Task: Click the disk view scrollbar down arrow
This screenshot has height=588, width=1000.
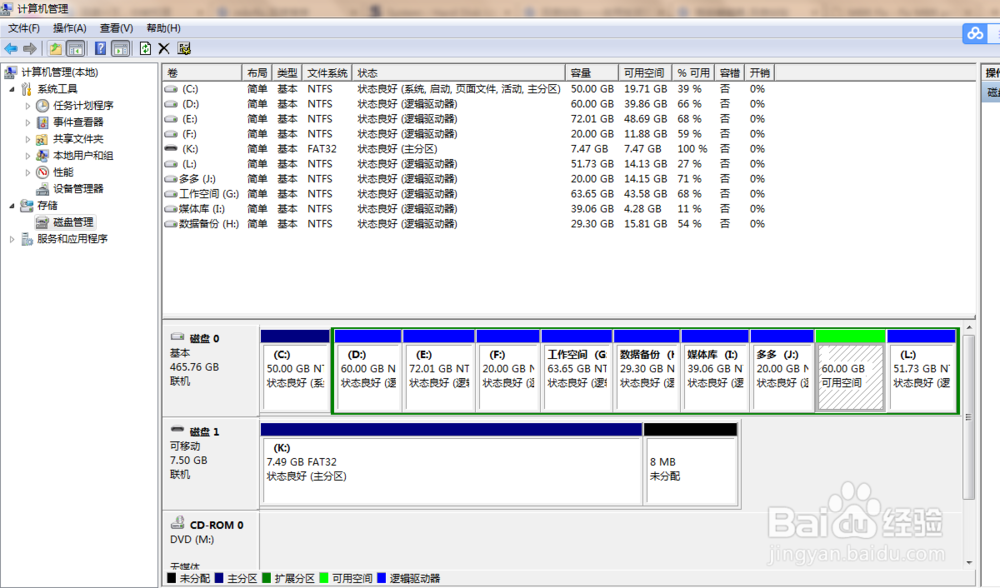Action: coord(969,562)
